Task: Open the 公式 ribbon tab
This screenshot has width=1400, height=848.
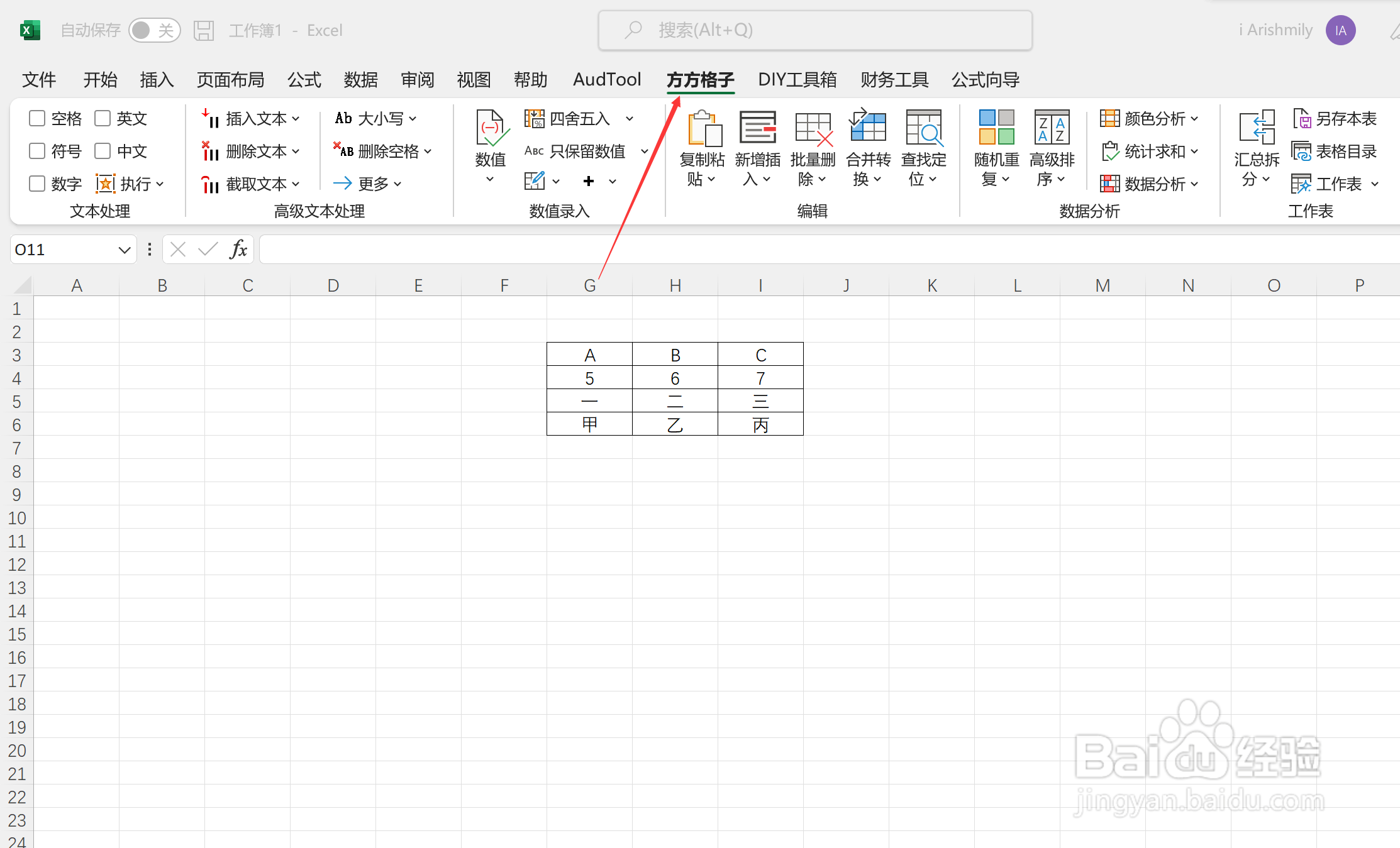Action: (x=304, y=80)
